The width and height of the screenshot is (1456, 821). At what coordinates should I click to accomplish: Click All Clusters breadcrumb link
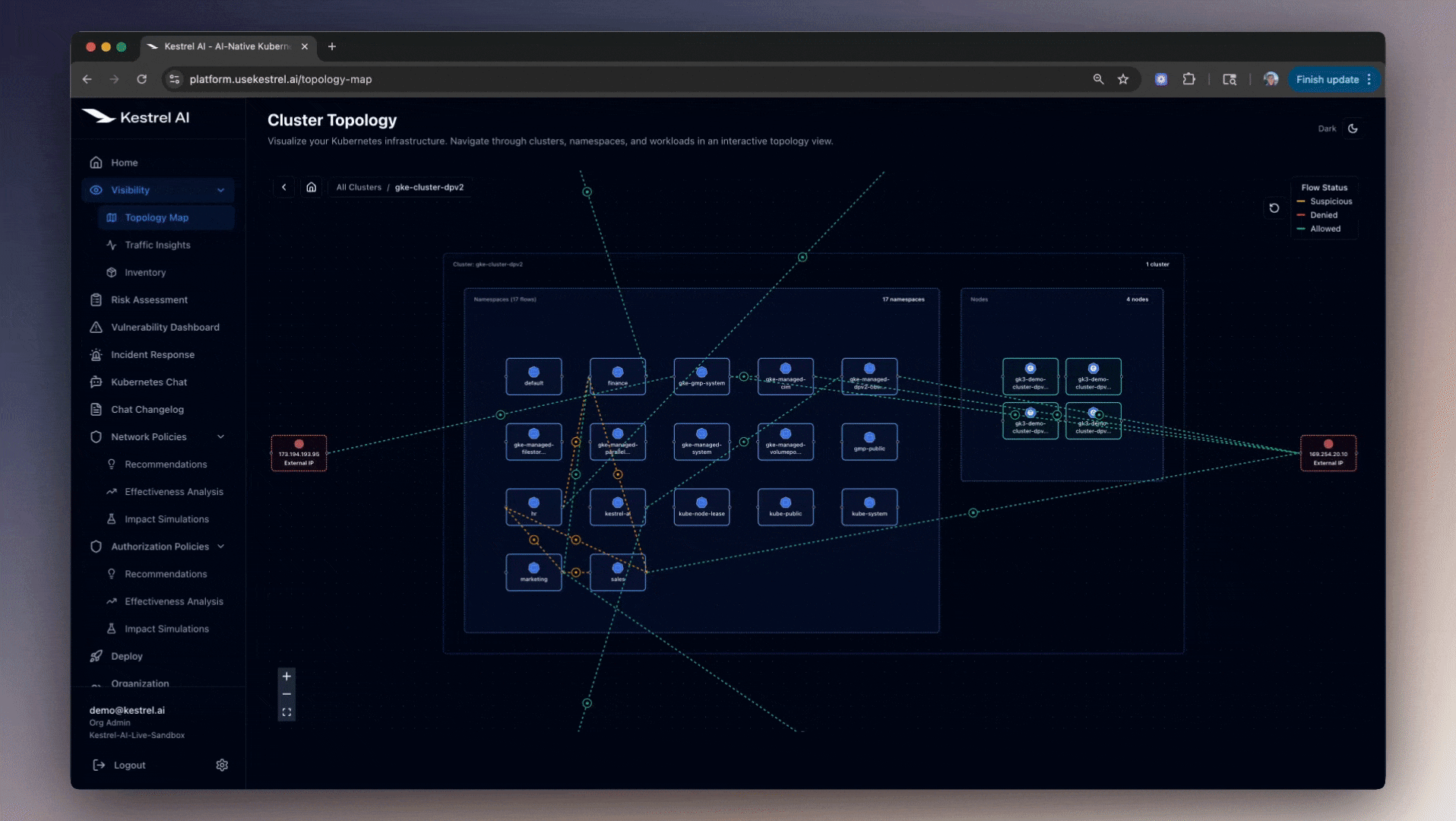click(x=359, y=187)
